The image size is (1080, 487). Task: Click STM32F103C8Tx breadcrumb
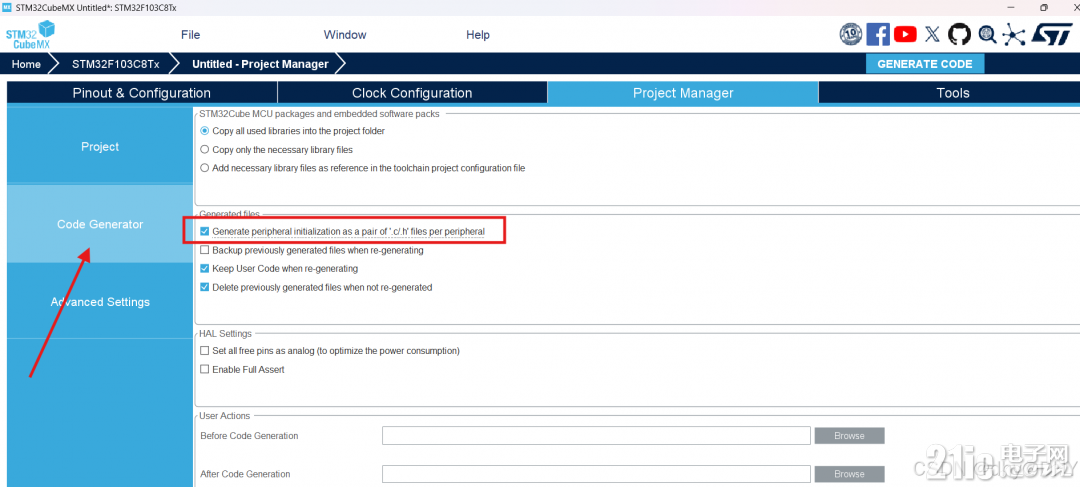click(115, 64)
